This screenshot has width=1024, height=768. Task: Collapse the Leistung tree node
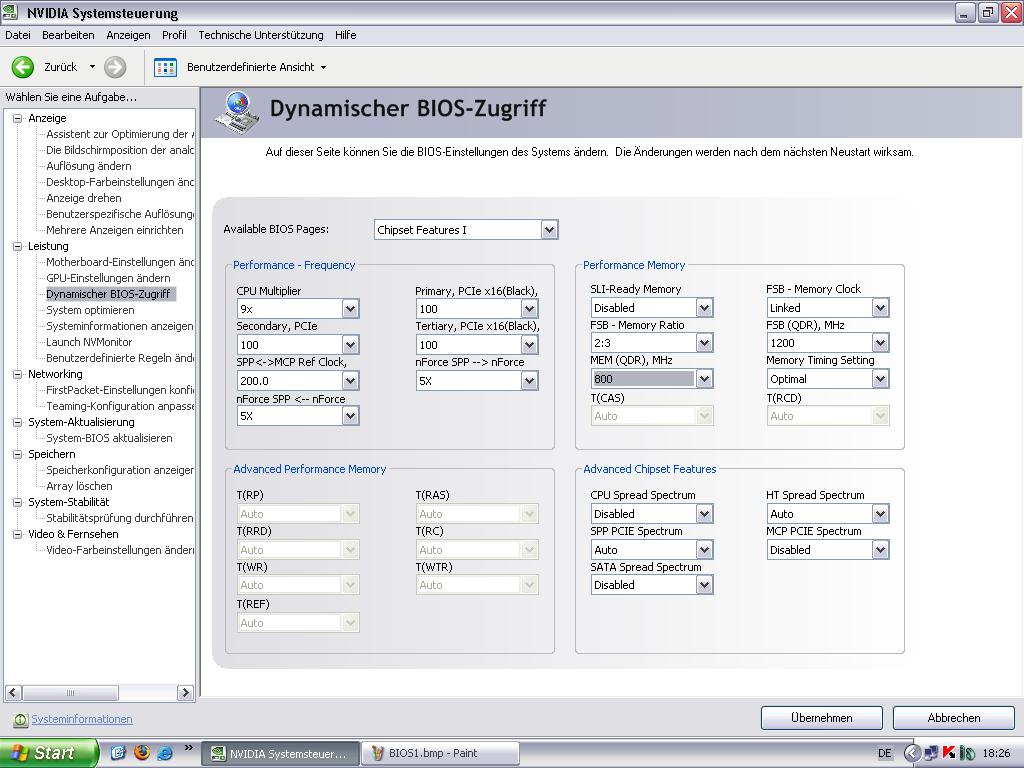click(18, 246)
